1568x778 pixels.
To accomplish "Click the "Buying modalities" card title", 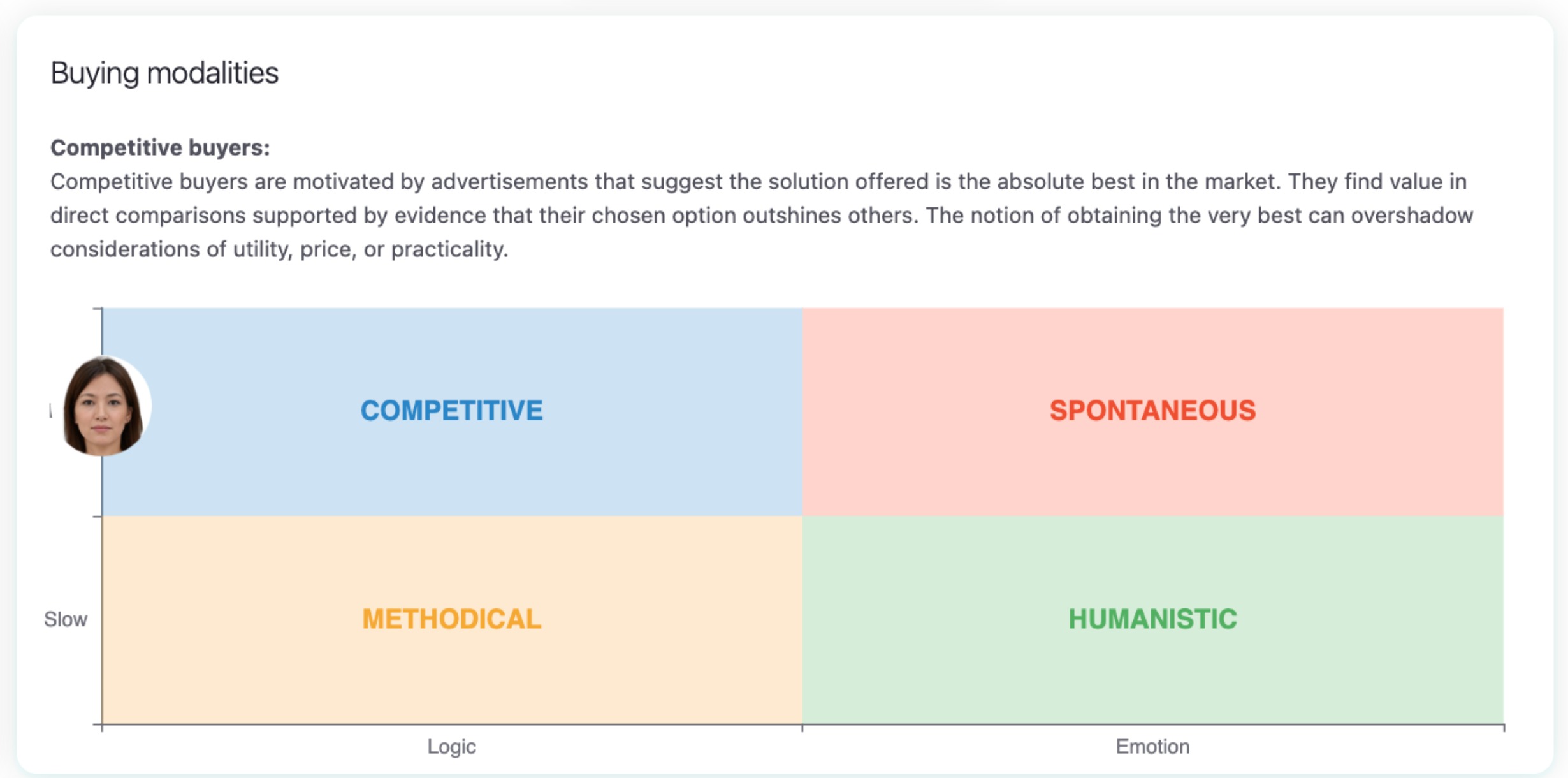I will click(x=164, y=73).
